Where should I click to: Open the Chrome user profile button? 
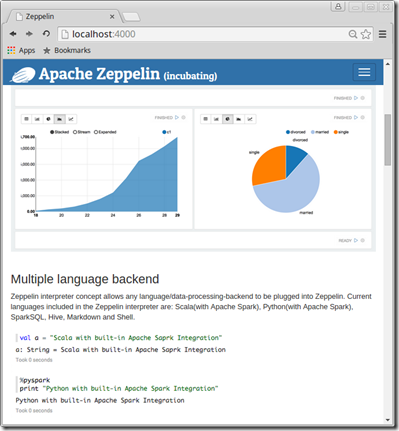point(338,7)
